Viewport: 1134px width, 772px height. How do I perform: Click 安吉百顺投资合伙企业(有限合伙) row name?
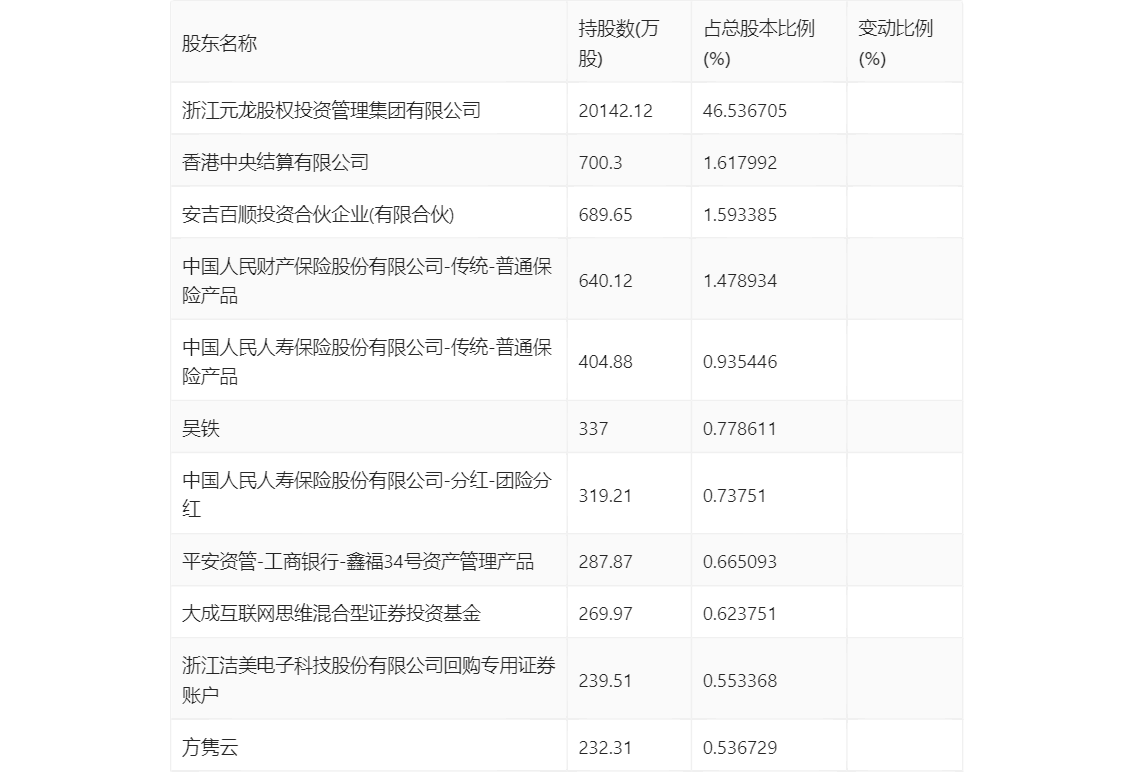[312, 214]
